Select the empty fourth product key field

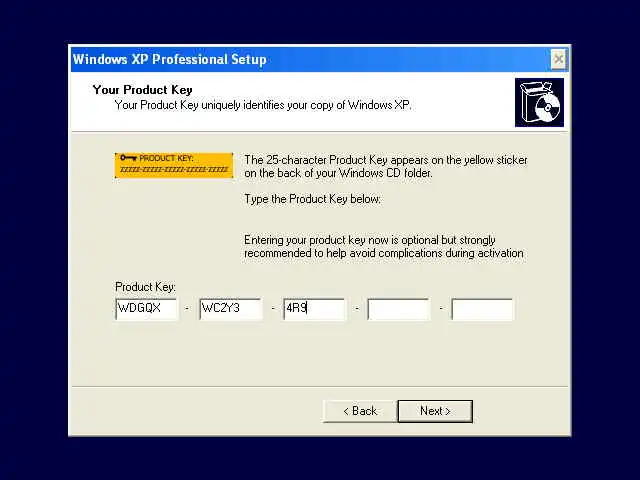398,309
